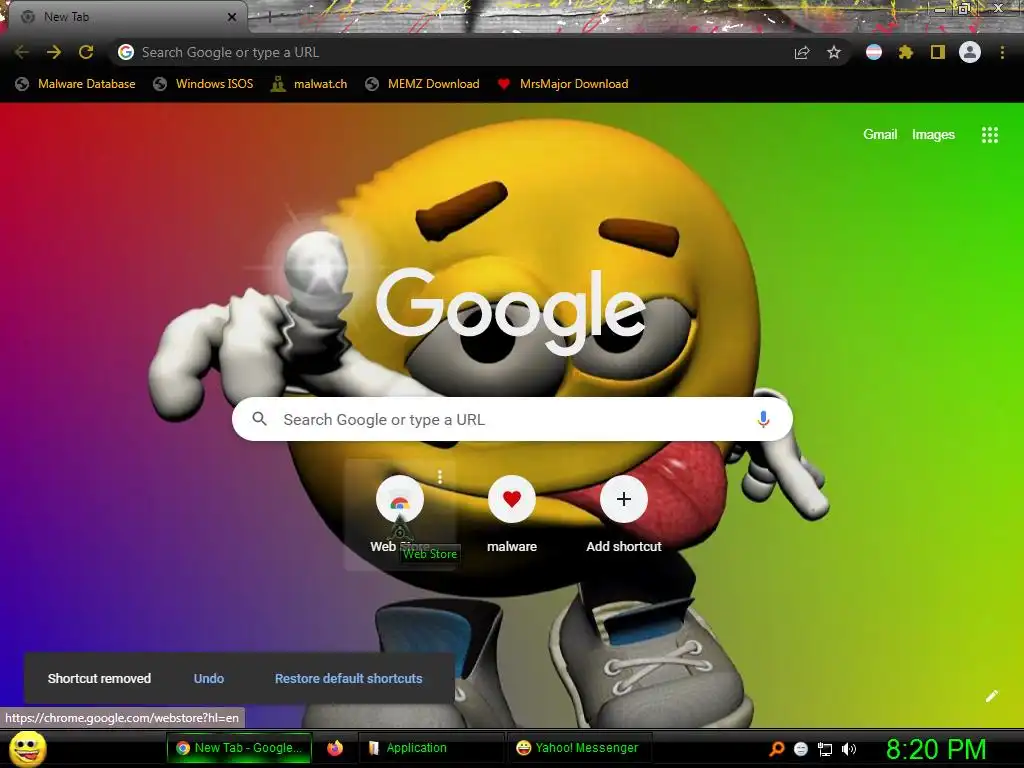
Task: Click the 8:20 PM clock
Action: pyautogui.click(x=936, y=749)
